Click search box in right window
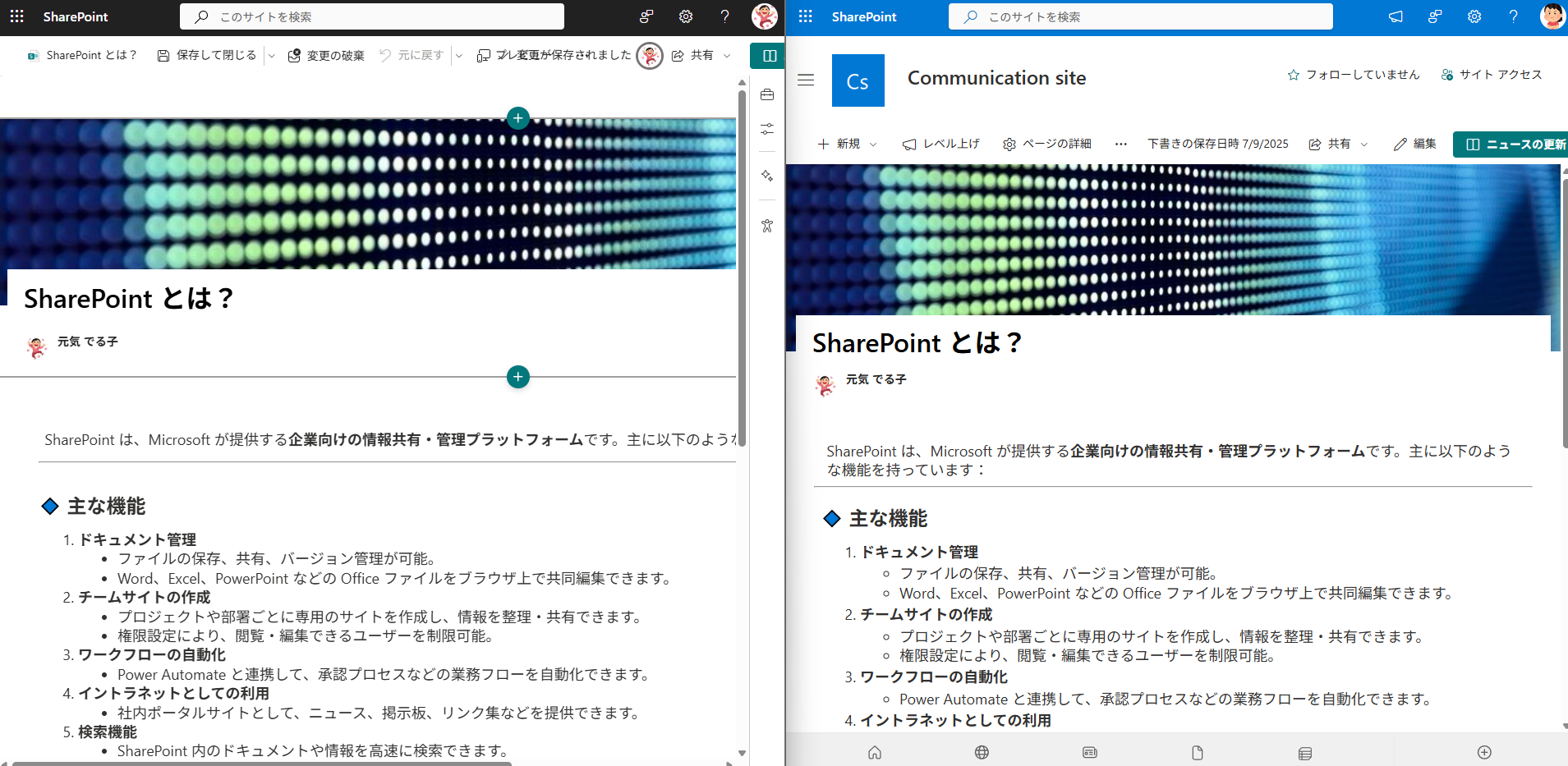Image resolution: width=1568 pixels, height=766 pixels. 1141,16
